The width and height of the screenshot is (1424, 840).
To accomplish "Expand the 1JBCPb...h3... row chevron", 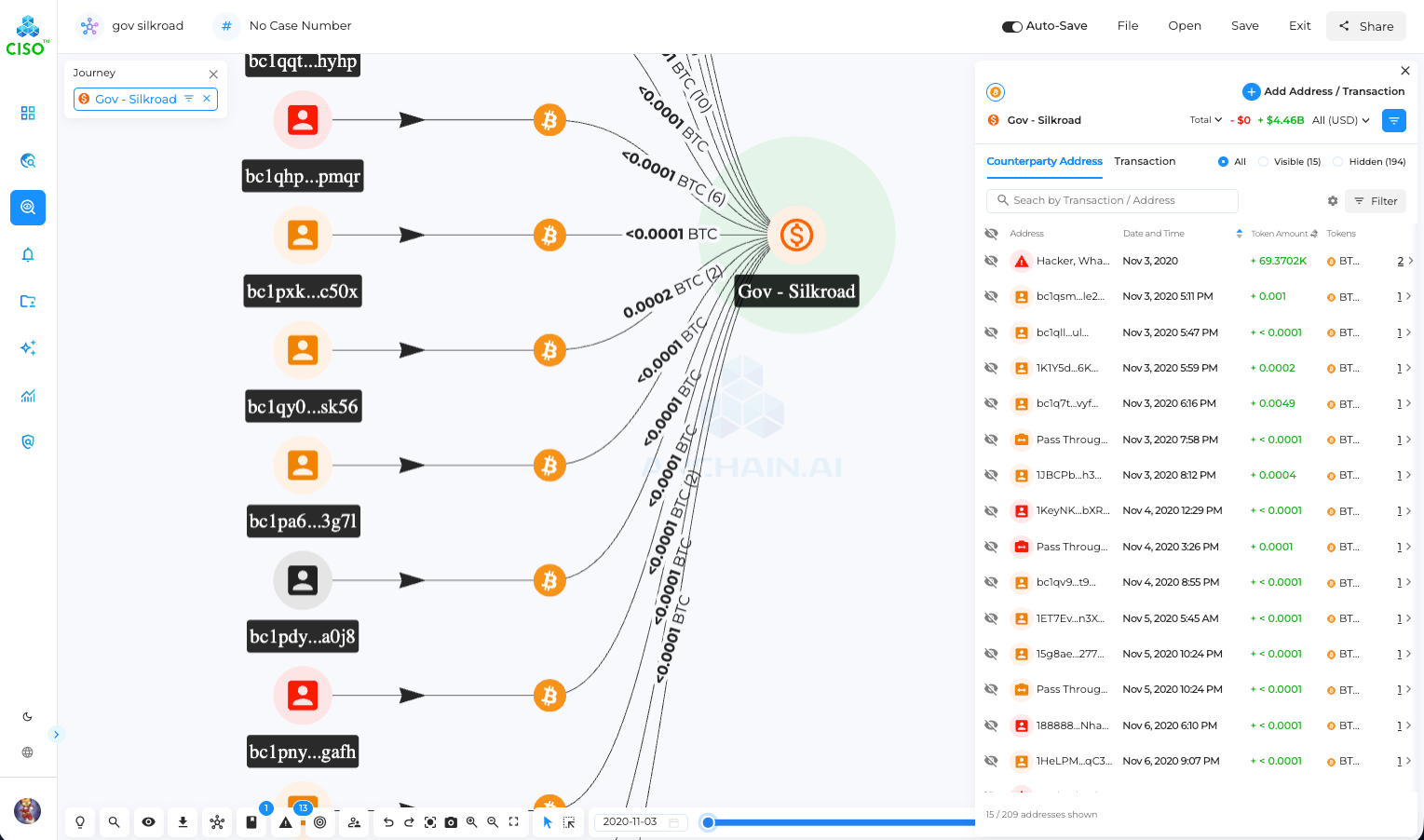I will tap(1410, 475).
